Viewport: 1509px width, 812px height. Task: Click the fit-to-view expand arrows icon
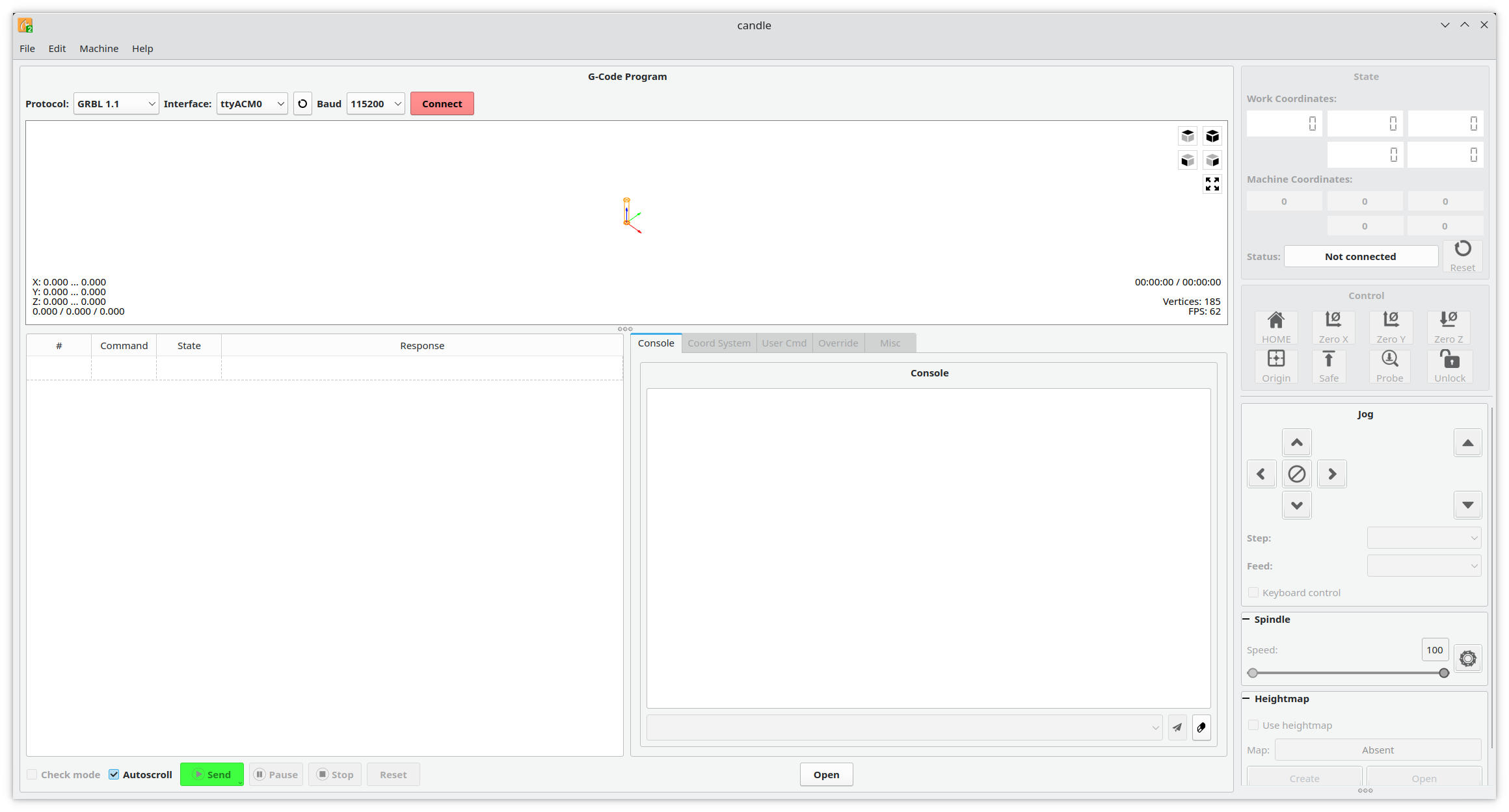point(1212,185)
